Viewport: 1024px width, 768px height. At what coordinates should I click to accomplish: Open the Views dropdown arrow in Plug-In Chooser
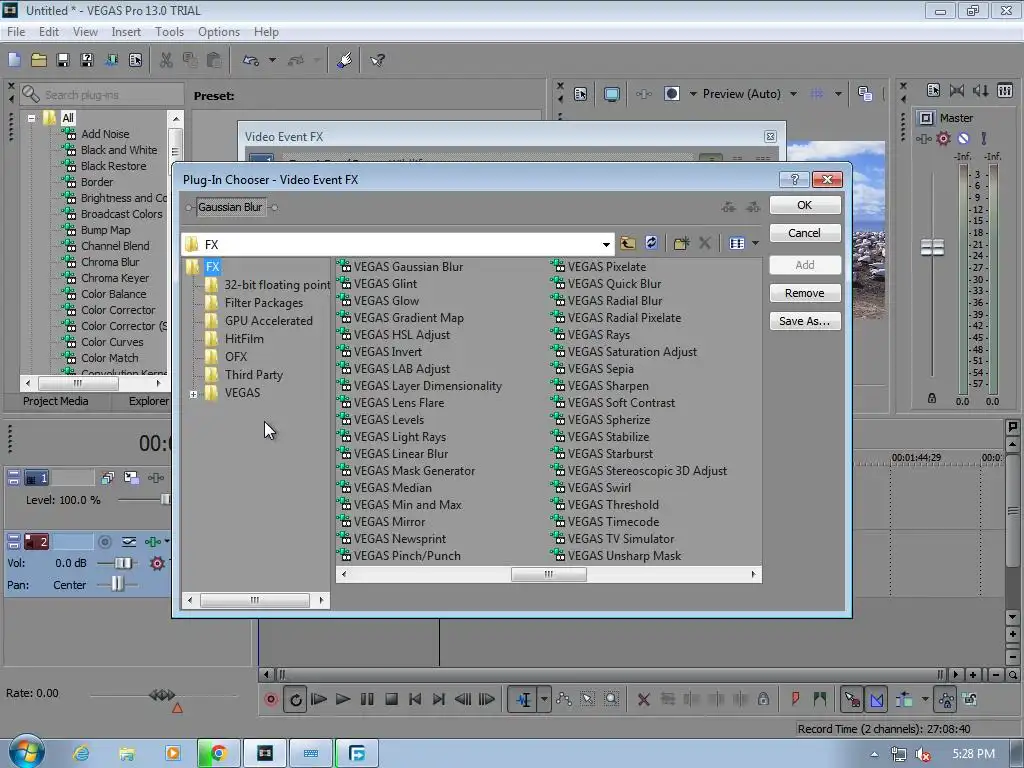point(756,244)
